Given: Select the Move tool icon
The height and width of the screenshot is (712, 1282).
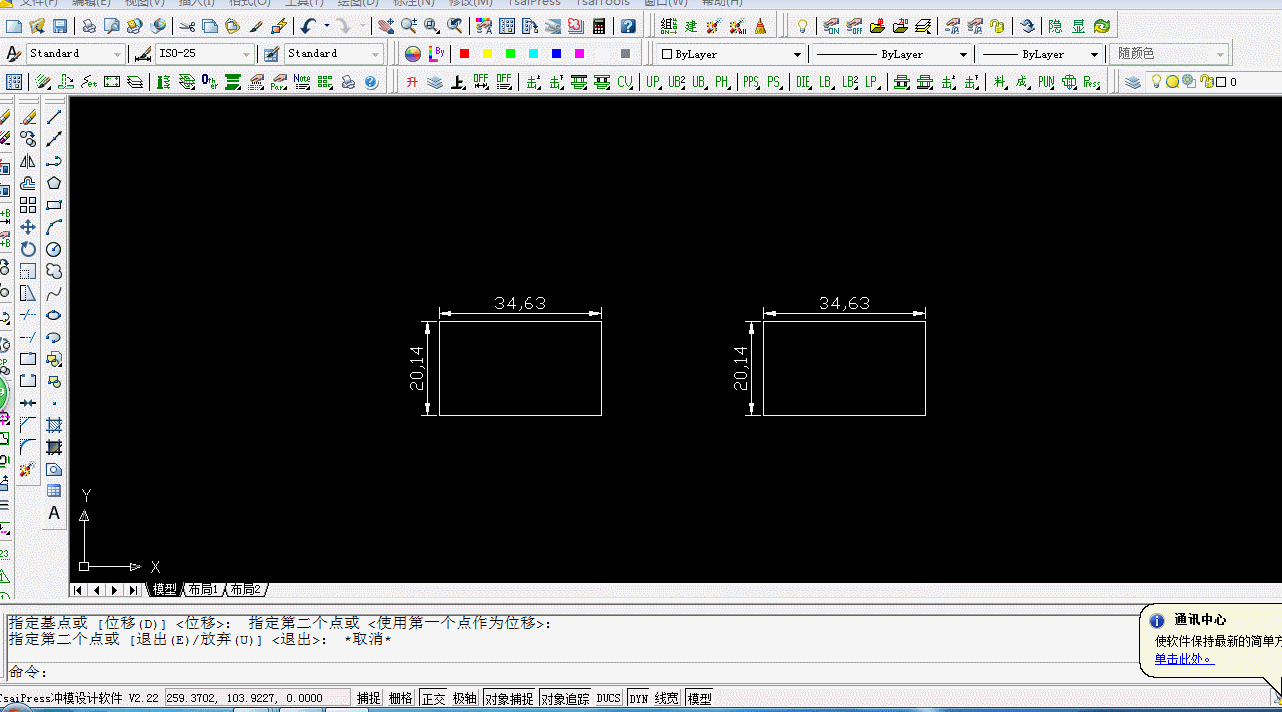Looking at the screenshot, I should click(28, 227).
